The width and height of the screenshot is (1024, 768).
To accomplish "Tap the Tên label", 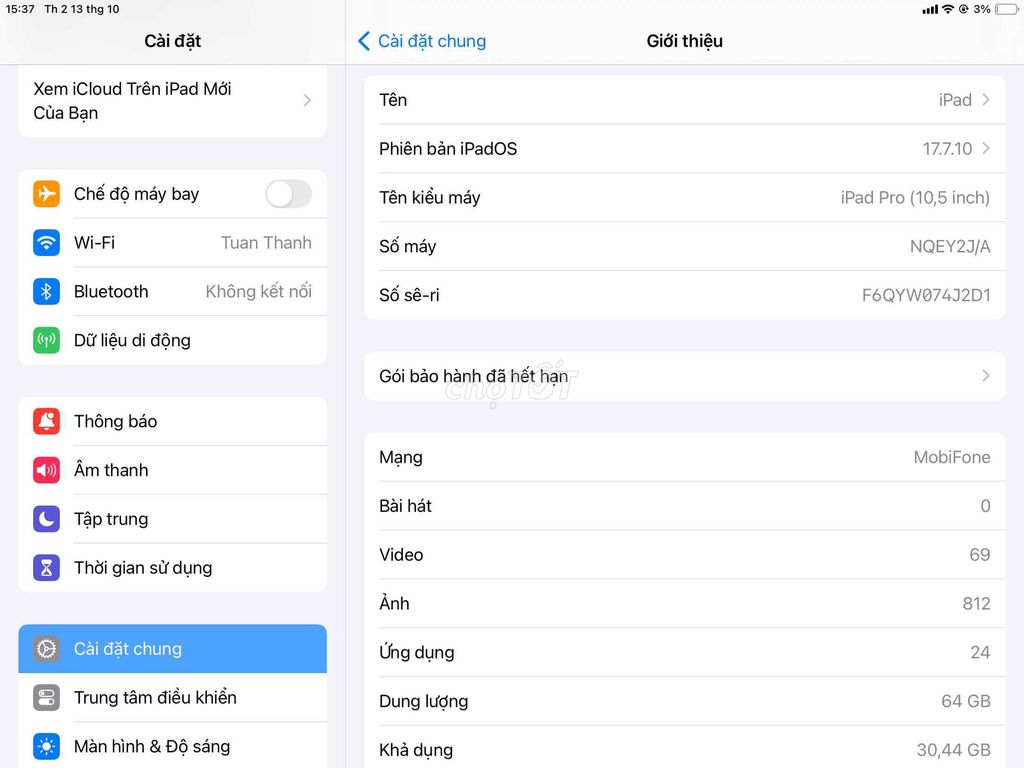I will pyautogui.click(x=393, y=100).
